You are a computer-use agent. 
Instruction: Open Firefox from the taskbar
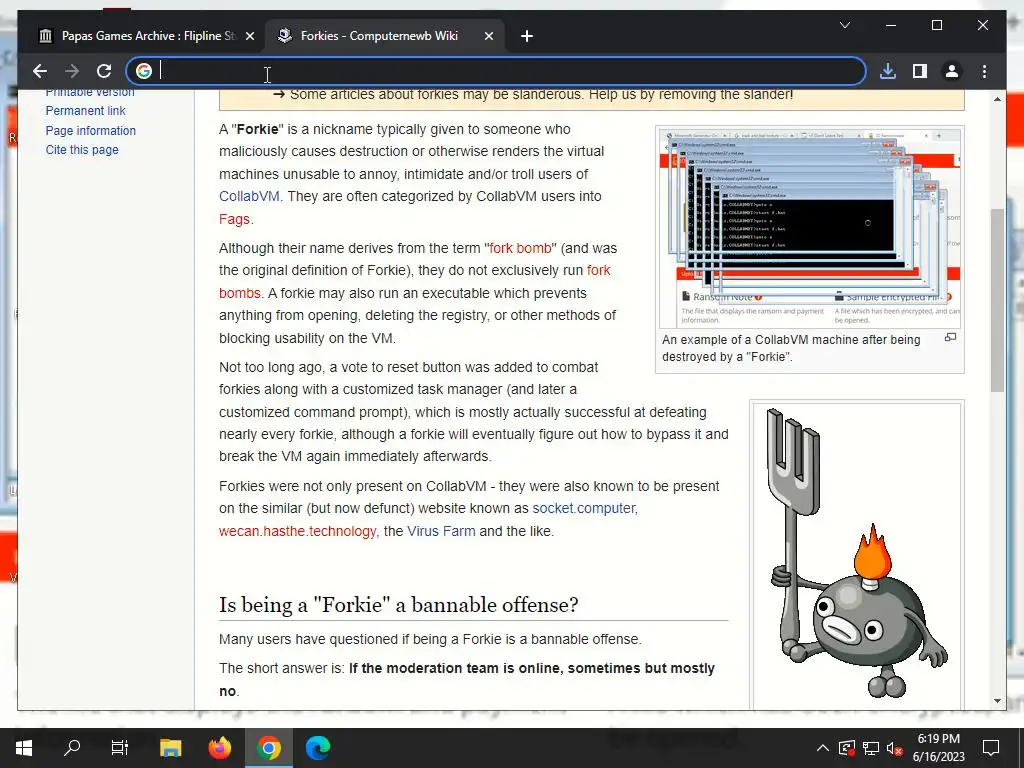coord(219,748)
